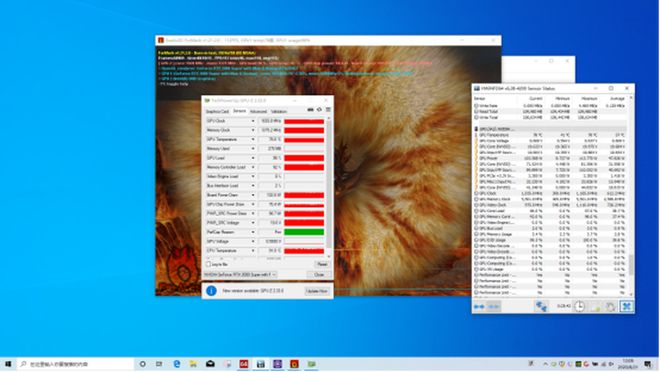
Task: Open the GPU-Z hamburger menu
Action: 328,110
